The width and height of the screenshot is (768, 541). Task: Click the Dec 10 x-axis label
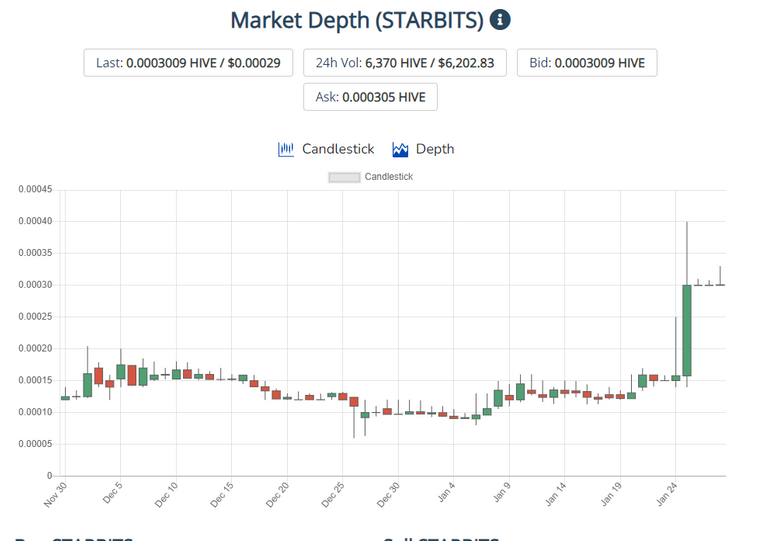click(x=166, y=494)
